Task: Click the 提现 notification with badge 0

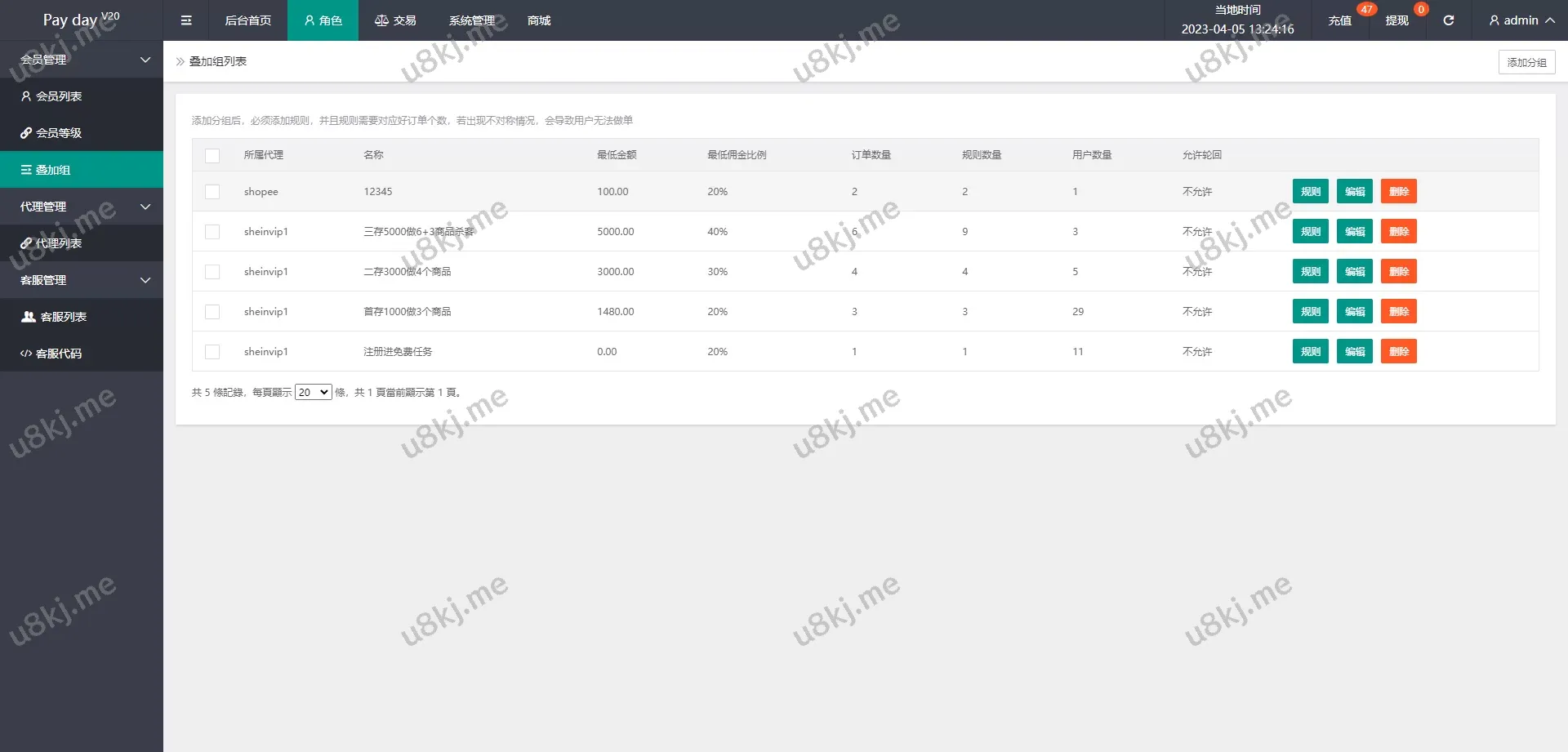Action: click(x=1396, y=20)
